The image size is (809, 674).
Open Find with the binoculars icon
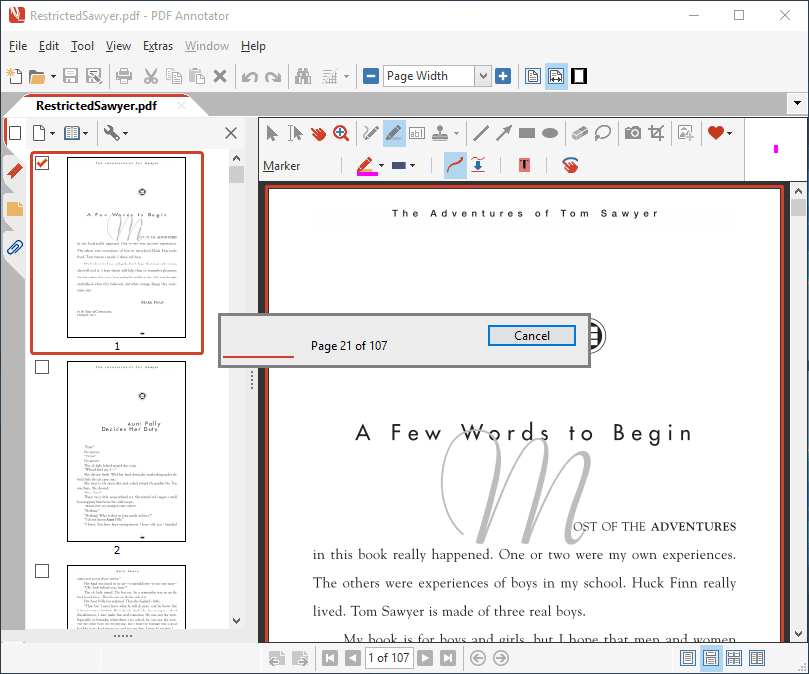coord(303,76)
